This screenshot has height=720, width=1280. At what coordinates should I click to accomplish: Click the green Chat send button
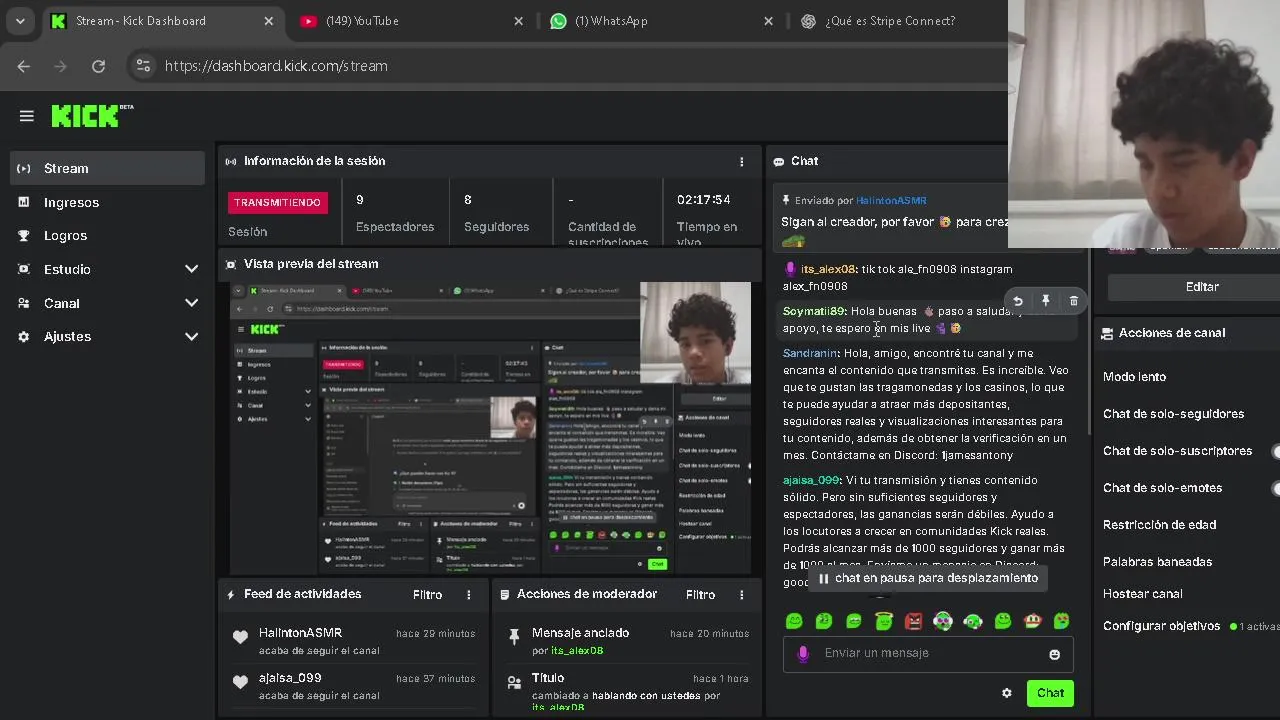(1050, 693)
